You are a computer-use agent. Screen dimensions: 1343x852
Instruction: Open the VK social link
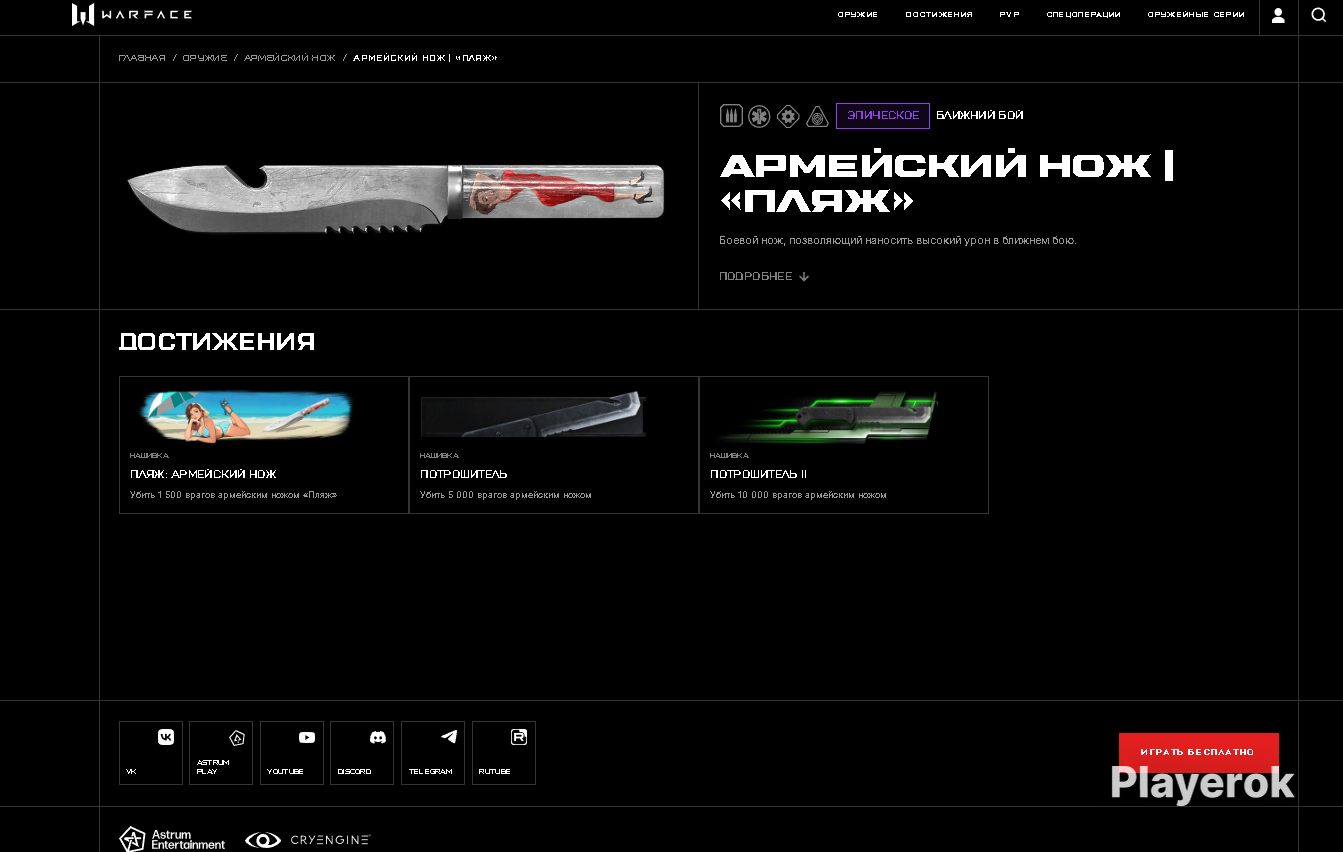click(x=151, y=753)
